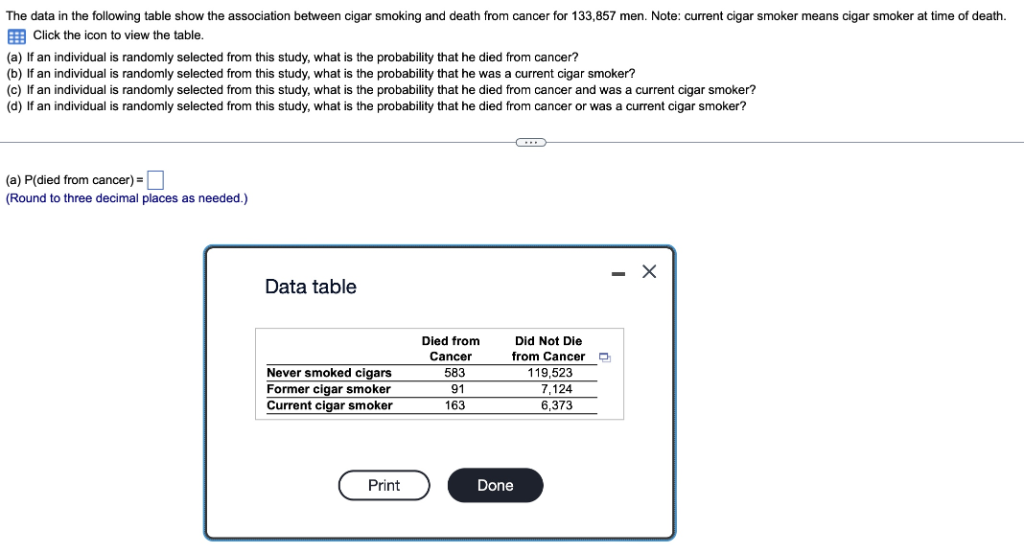
Task: Click the copy table icon beside header
Action: coord(605,357)
